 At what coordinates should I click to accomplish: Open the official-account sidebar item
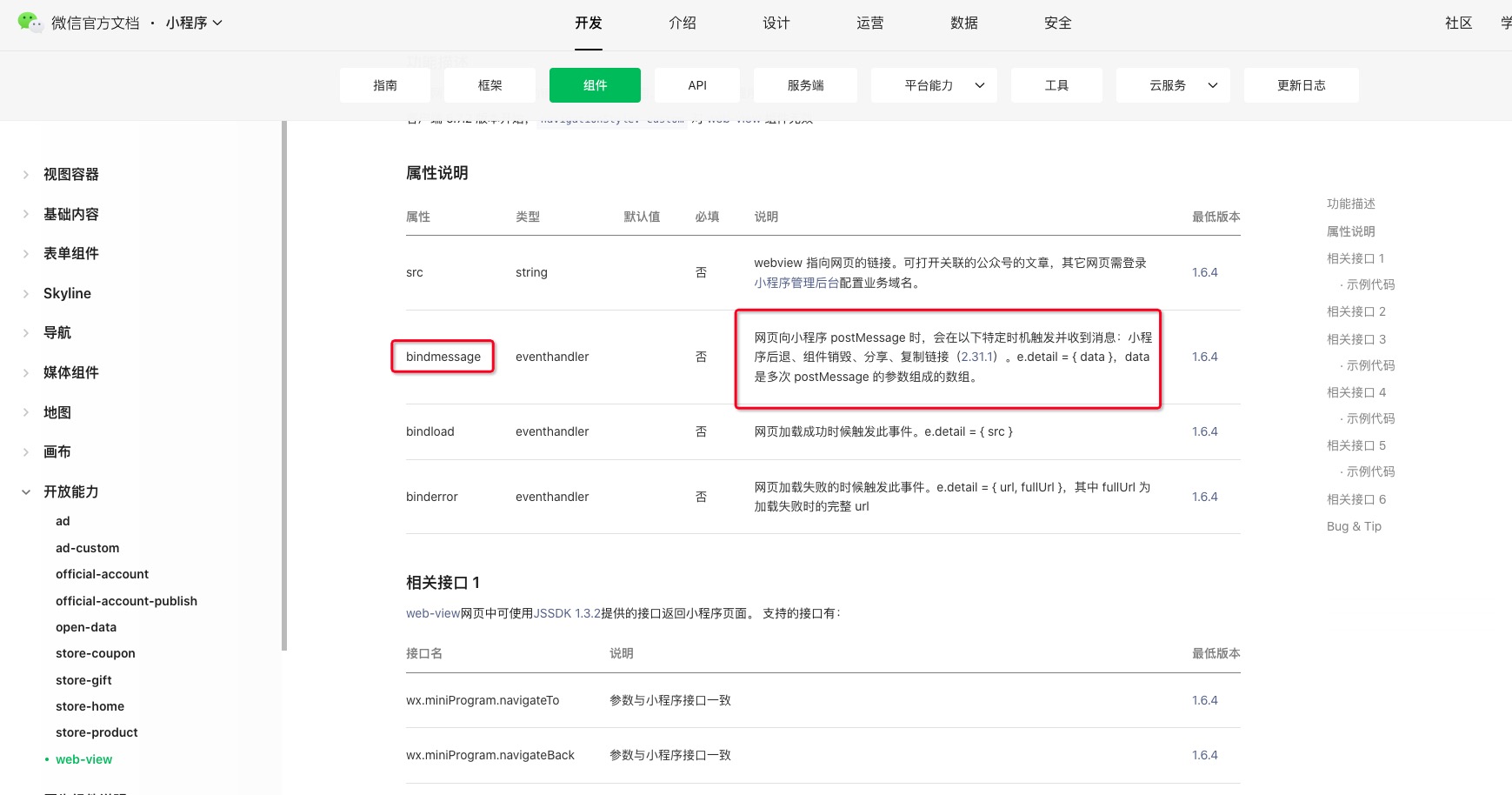[102, 574]
